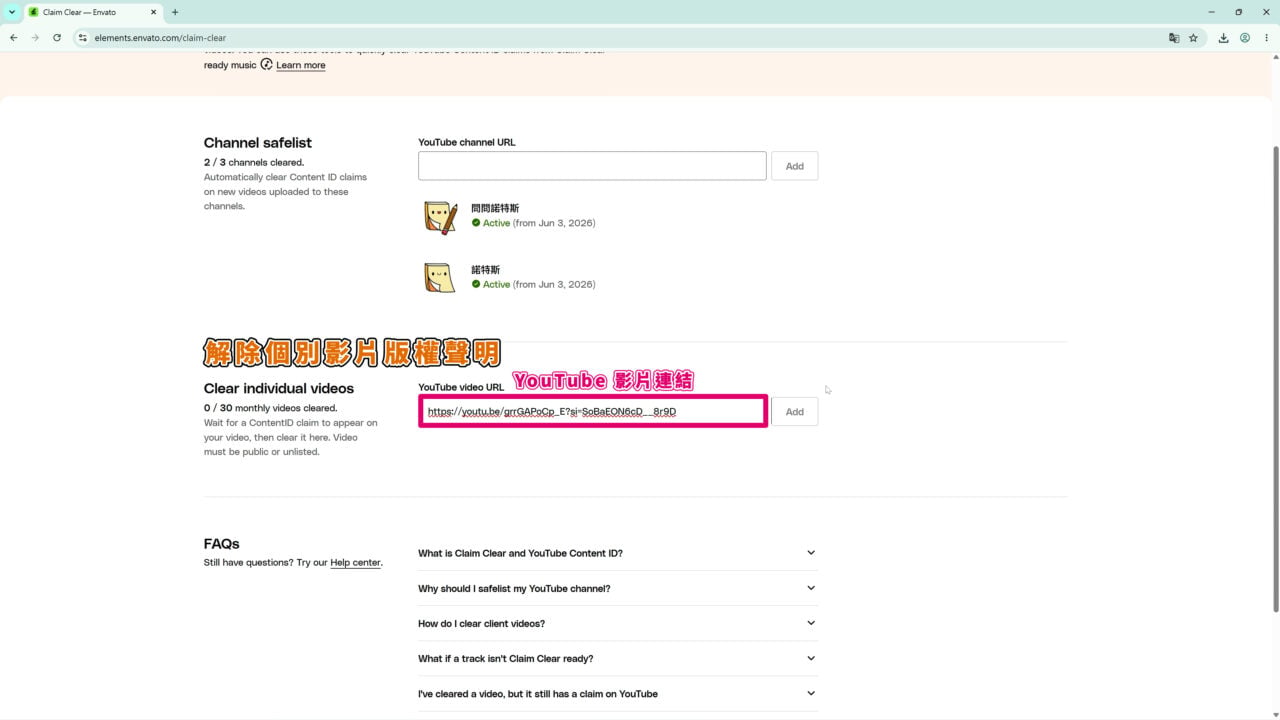
Task: Open the Chrome profile icon
Action: [x=1245, y=38]
